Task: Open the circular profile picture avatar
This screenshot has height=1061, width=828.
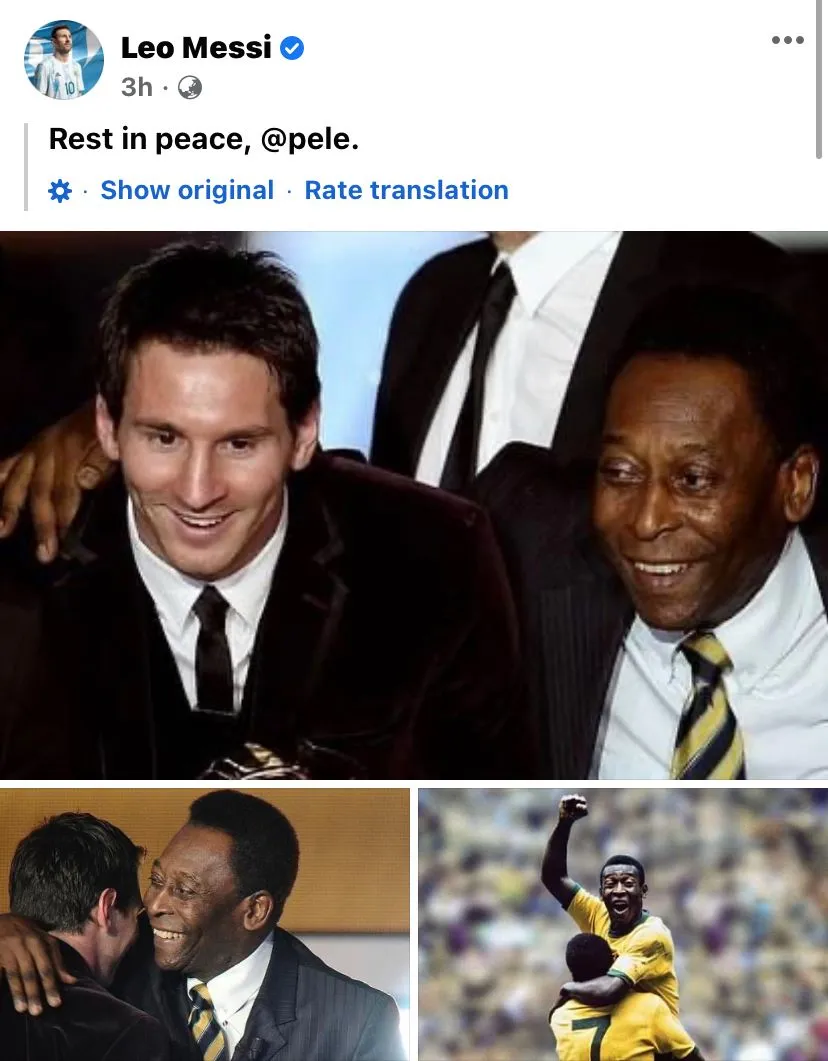Action: (64, 60)
